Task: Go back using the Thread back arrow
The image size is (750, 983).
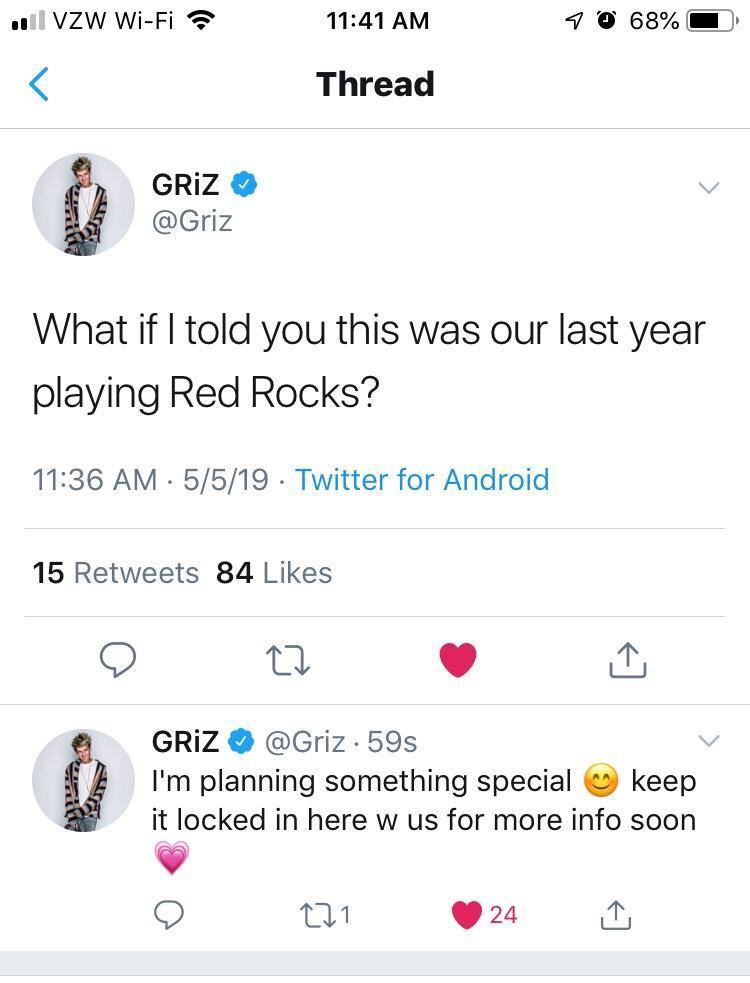Action: (x=38, y=84)
